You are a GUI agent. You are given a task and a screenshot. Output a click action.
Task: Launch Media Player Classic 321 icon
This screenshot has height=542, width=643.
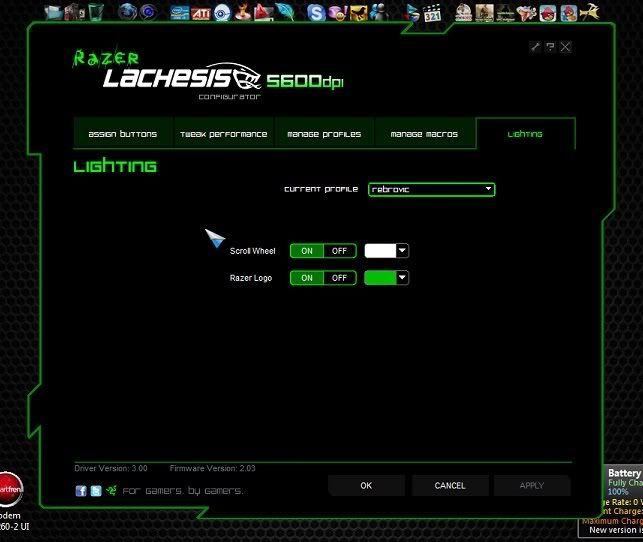pyautogui.click(x=432, y=13)
